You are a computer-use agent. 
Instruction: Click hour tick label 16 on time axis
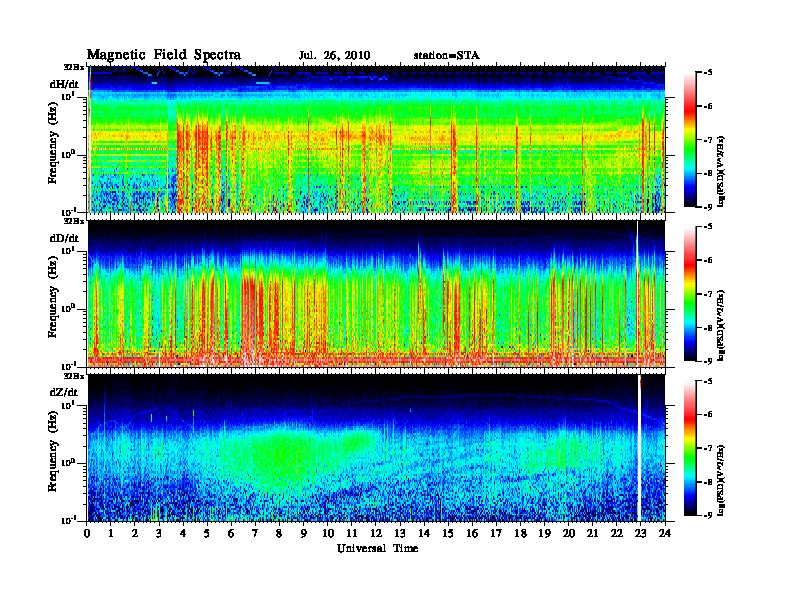coord(472,534)
